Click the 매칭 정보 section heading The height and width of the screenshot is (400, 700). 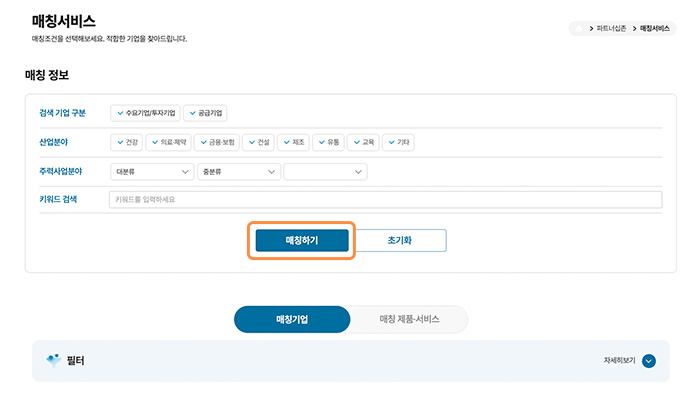(47, 75)
